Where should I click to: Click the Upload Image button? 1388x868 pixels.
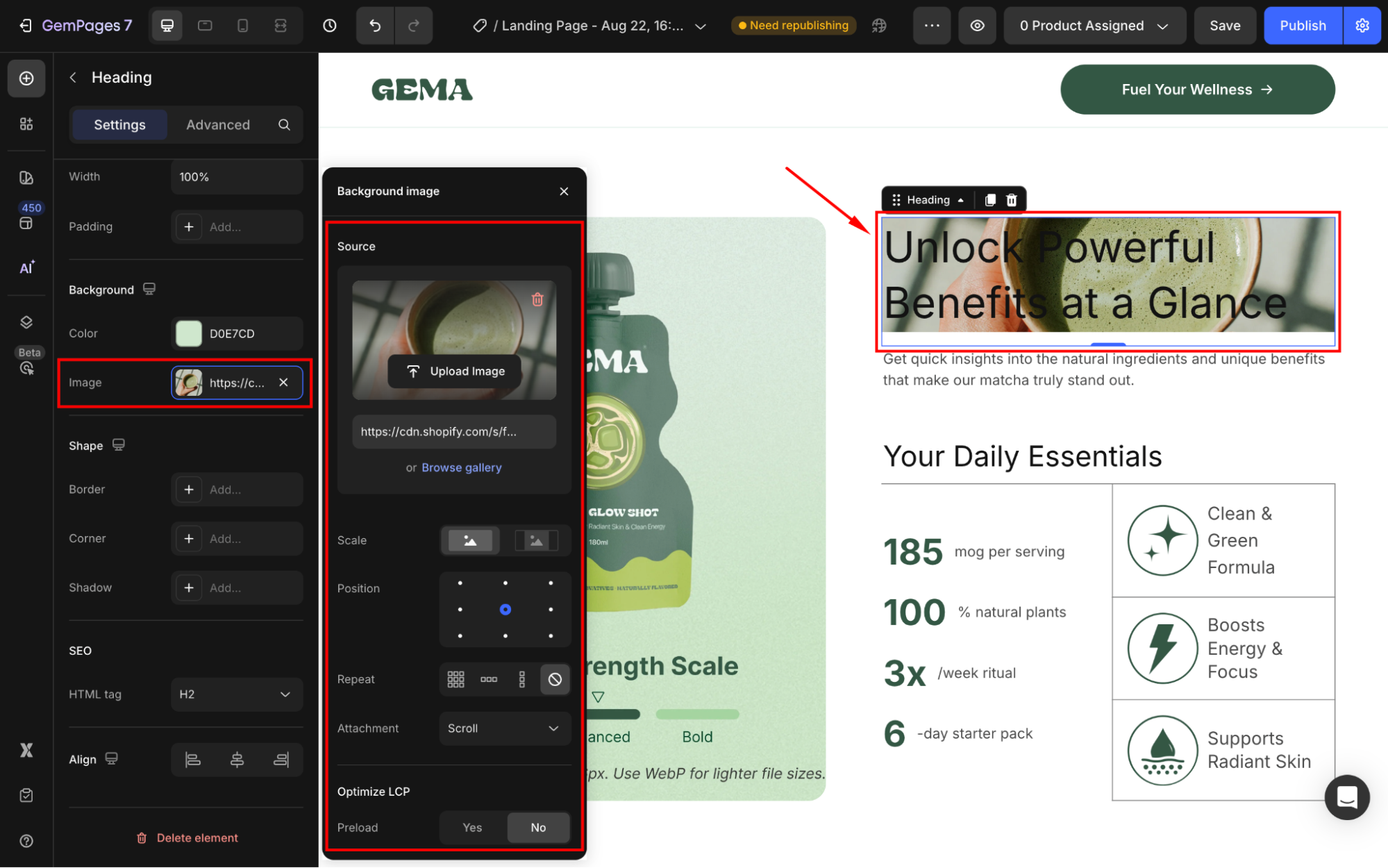click(x=456, y=372)
